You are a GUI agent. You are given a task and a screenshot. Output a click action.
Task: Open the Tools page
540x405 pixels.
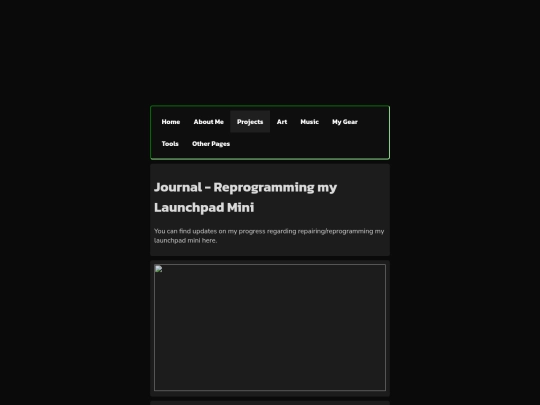(170, 144)
